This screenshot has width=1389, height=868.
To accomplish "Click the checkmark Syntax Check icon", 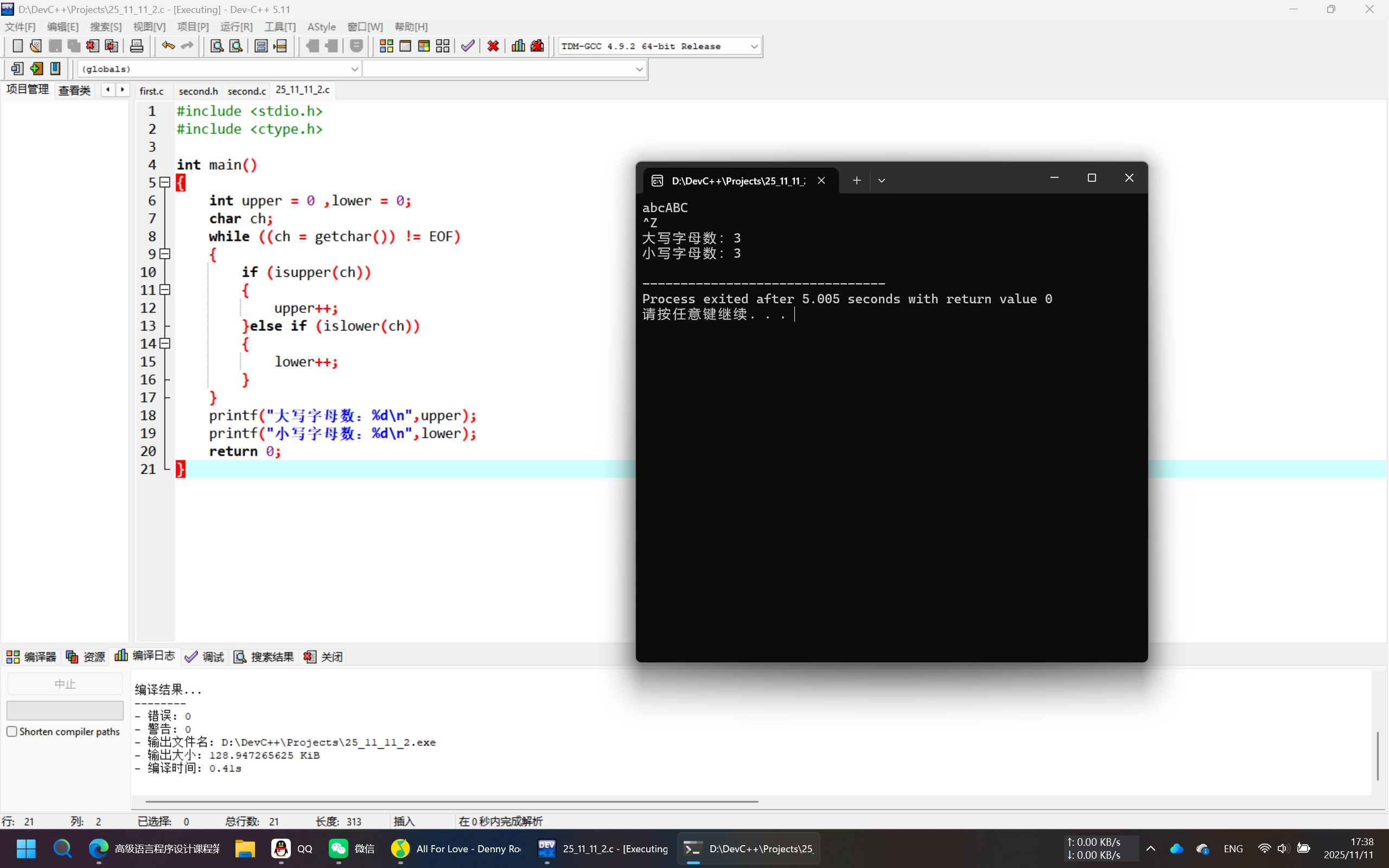I will [468, 46].
